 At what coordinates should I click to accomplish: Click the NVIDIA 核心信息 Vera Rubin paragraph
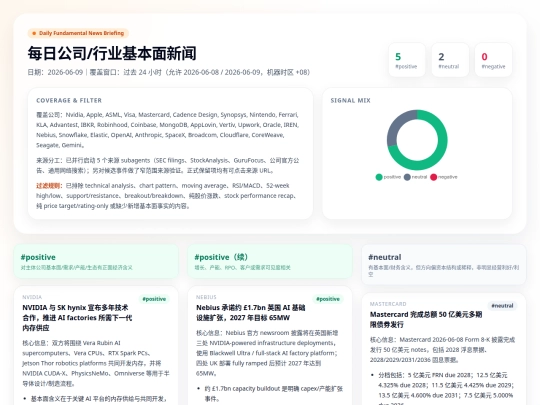(x=96, y=363)
